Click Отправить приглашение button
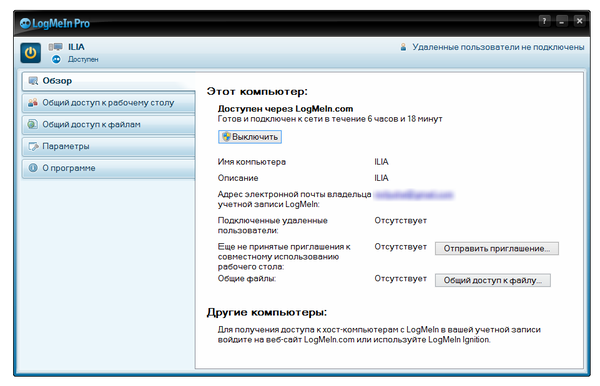The height and width of the screenshot is (386, 600). (x=497, y=249)
